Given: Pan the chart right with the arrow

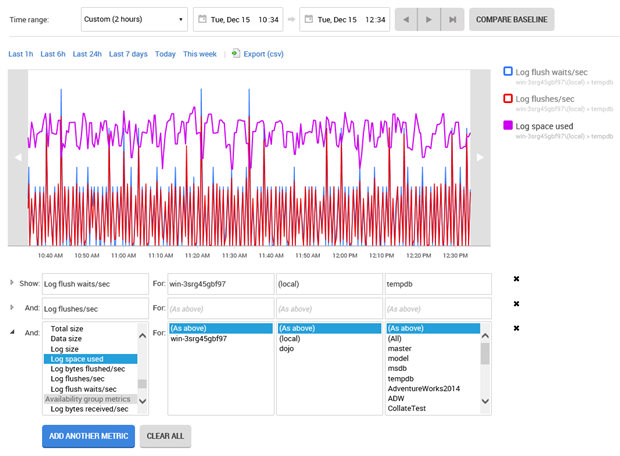Looking at the screenshot, I should pyautogui.click(x=480, y=157).
